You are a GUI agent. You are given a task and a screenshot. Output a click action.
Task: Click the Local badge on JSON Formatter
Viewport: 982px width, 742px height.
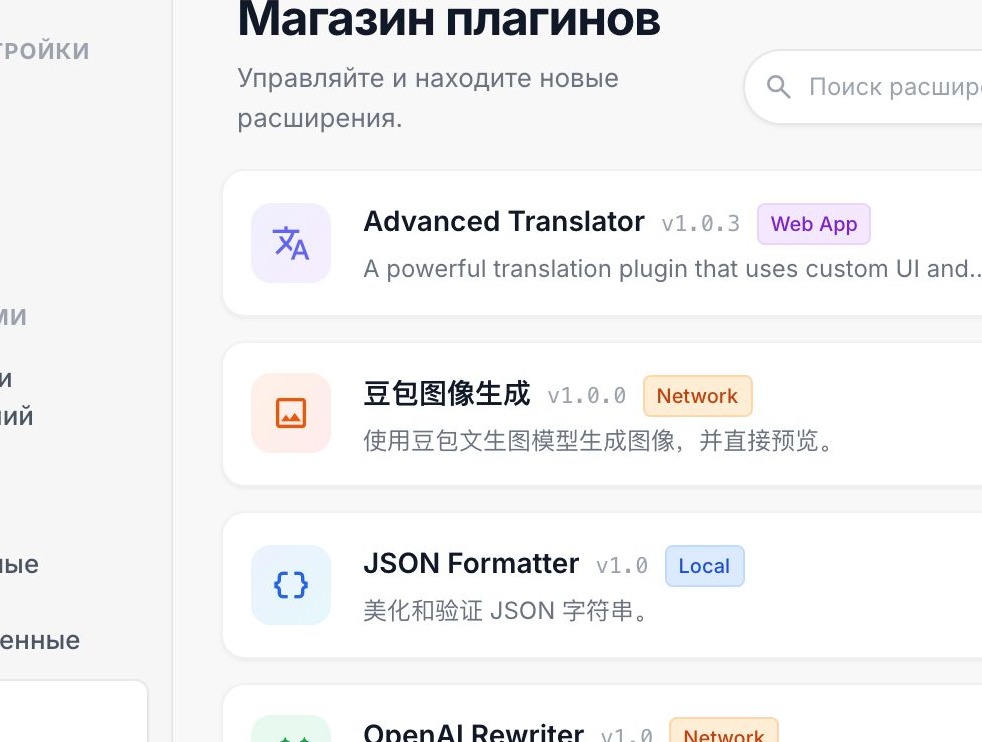705,566
